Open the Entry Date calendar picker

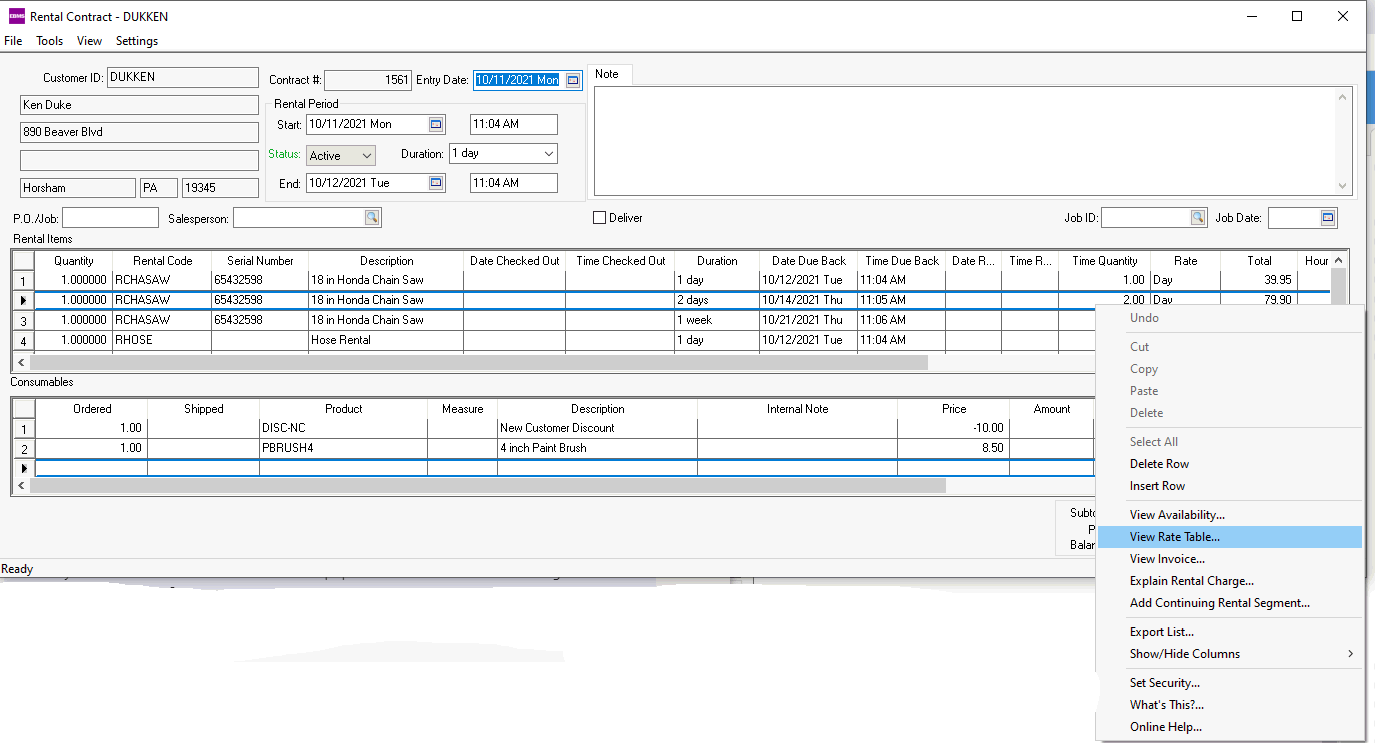[573, 80]
